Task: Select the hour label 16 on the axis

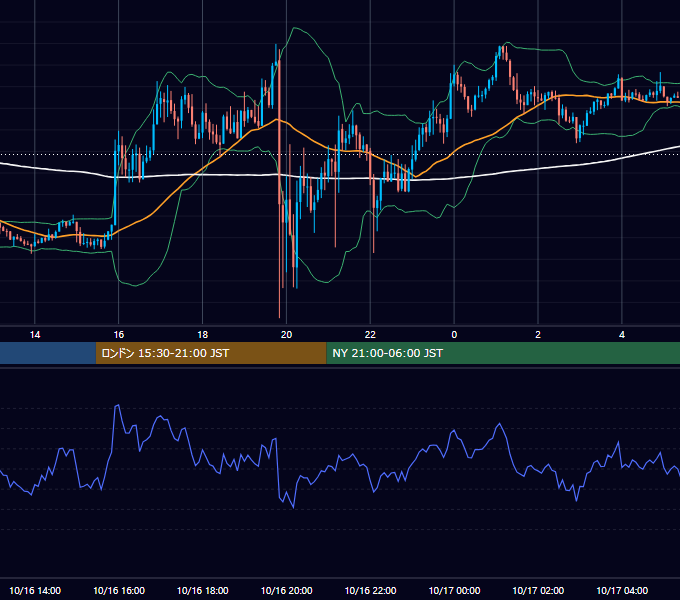Action: point(118,335)
